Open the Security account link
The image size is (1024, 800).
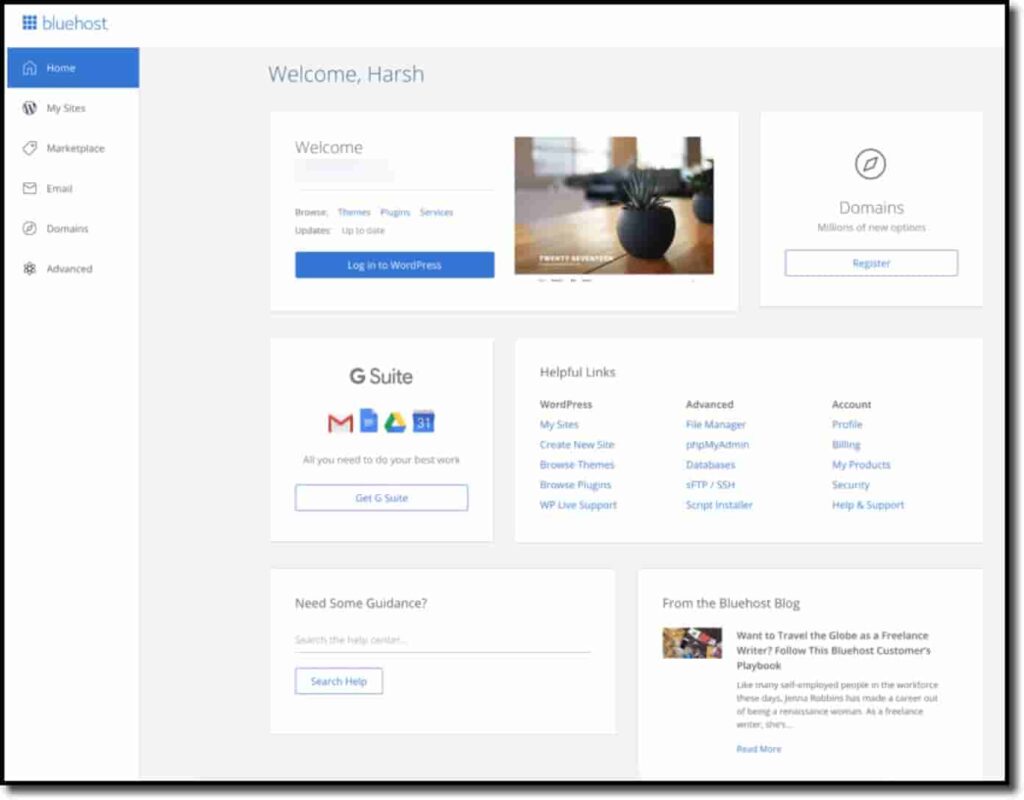[x=851, y=485]
